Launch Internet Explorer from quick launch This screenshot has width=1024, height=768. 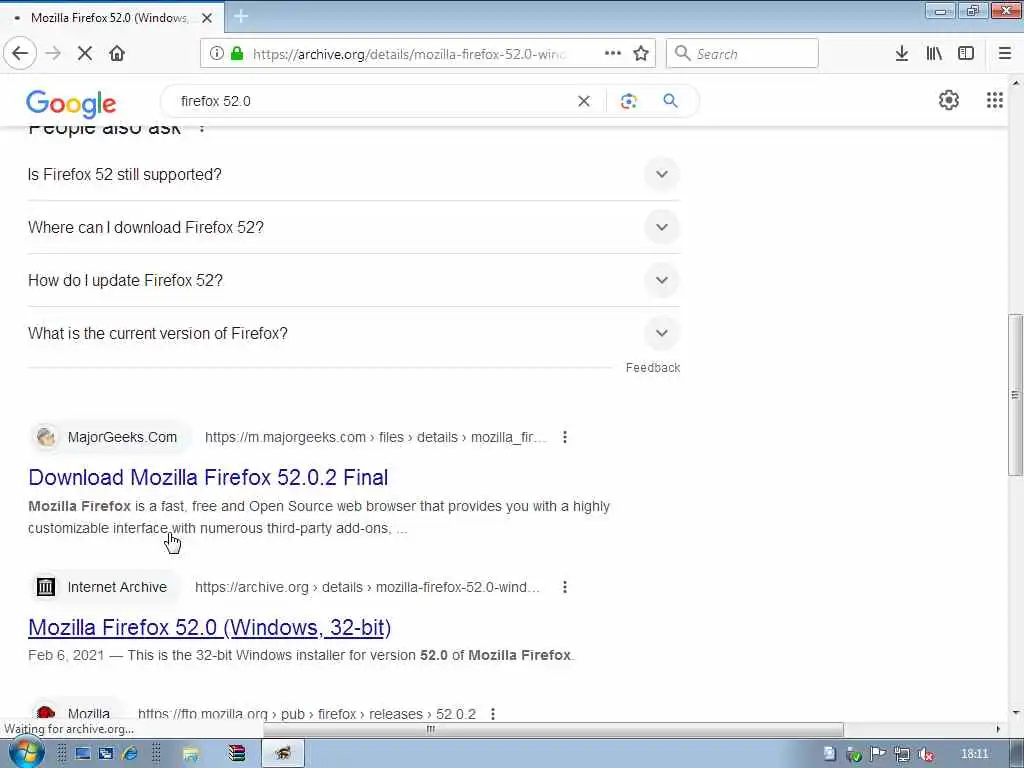coord(130,754)
